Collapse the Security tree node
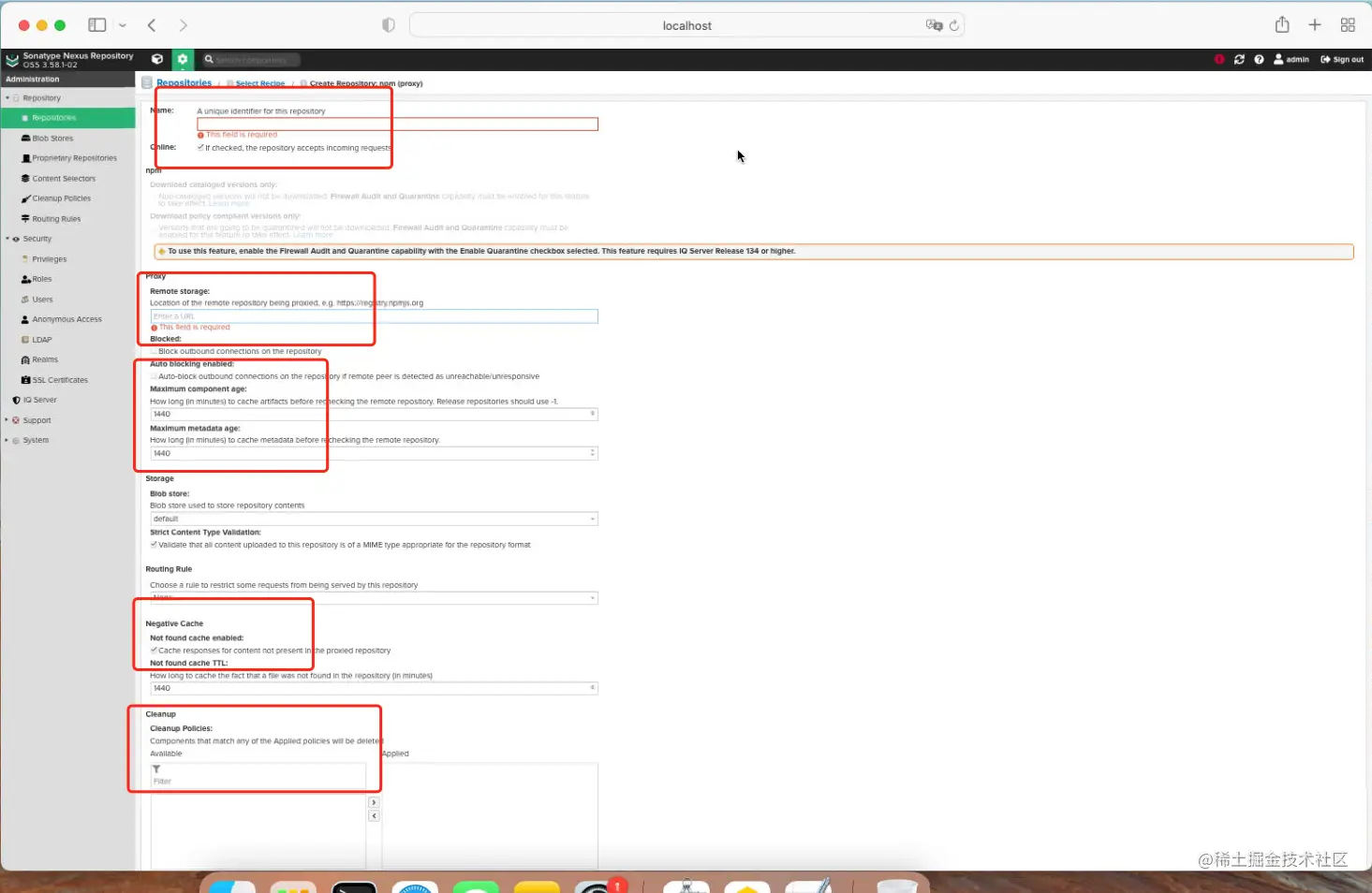 point(7,239)
